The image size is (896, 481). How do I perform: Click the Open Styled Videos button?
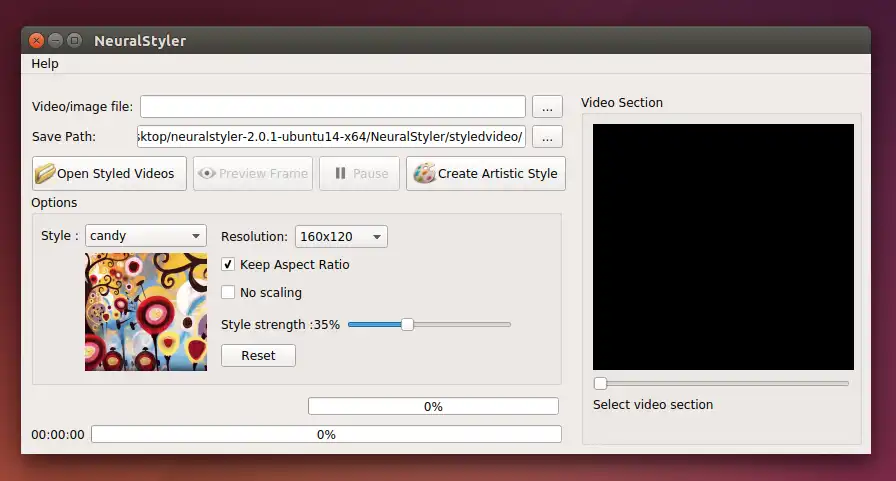pos(109,173)
